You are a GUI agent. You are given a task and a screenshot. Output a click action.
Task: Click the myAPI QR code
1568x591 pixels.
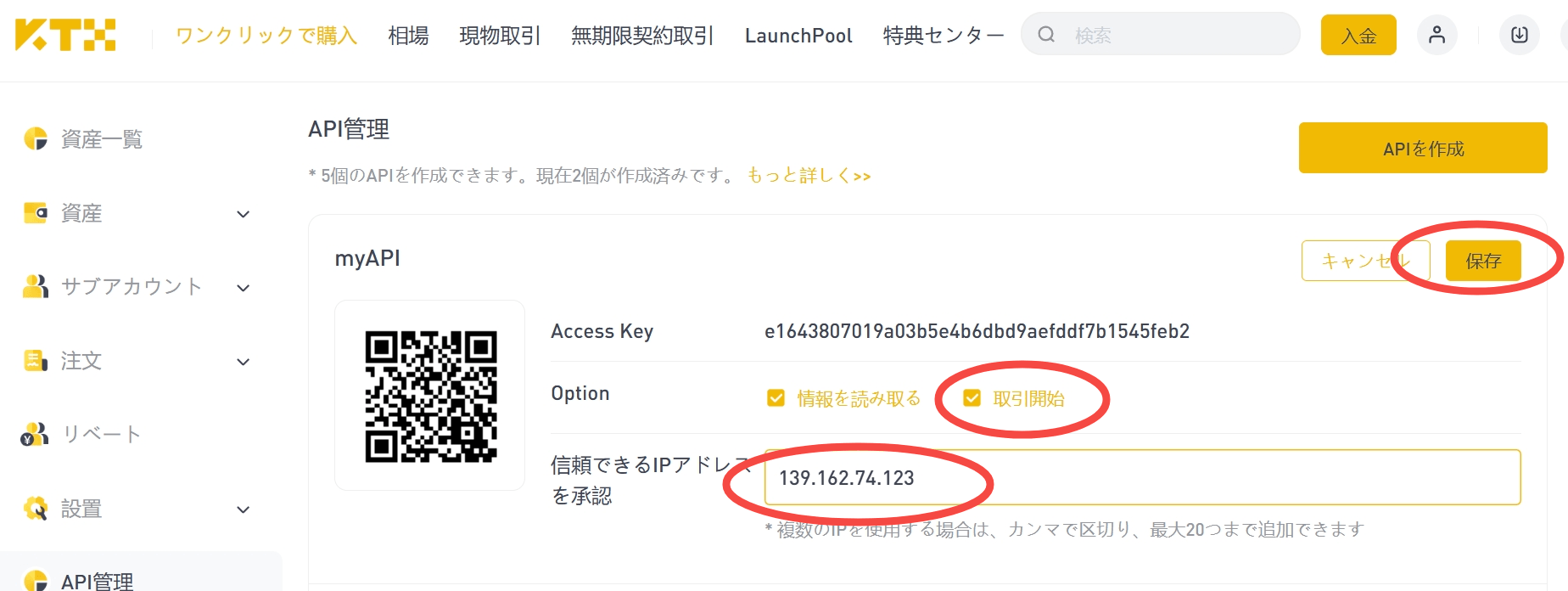pos(431,397)
